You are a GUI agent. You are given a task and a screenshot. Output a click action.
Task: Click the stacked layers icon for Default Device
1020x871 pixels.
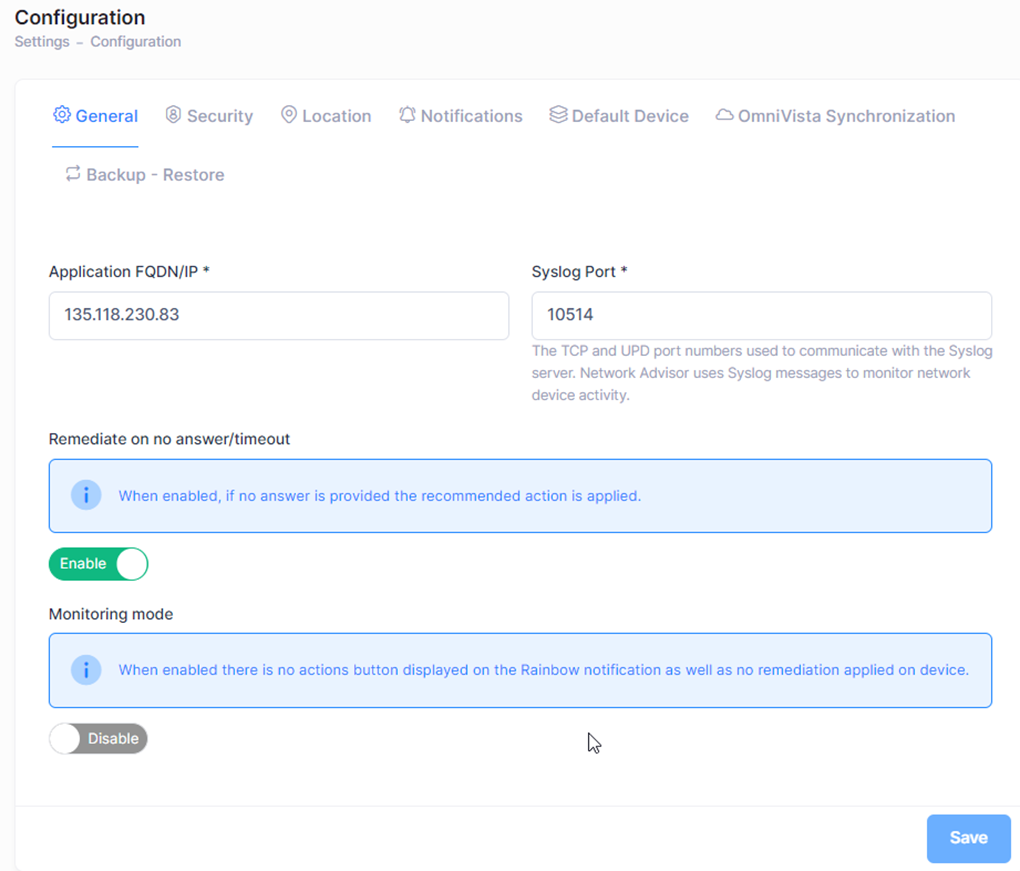(x=558, y=115)
